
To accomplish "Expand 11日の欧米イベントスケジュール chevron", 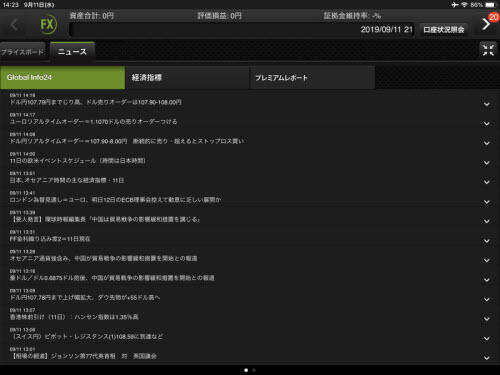I will (x=487, y=163).
